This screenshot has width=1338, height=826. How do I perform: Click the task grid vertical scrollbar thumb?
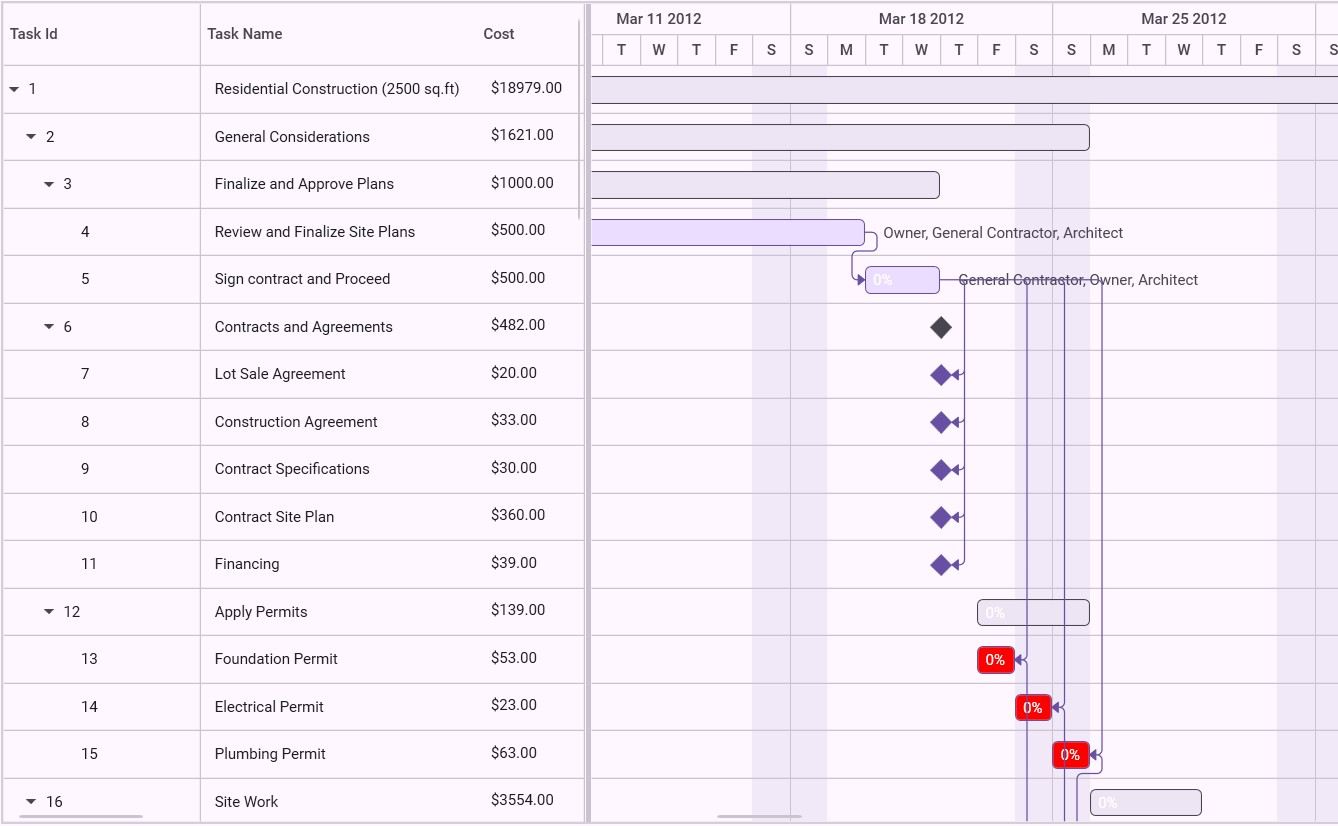click(x=580, y=118)
